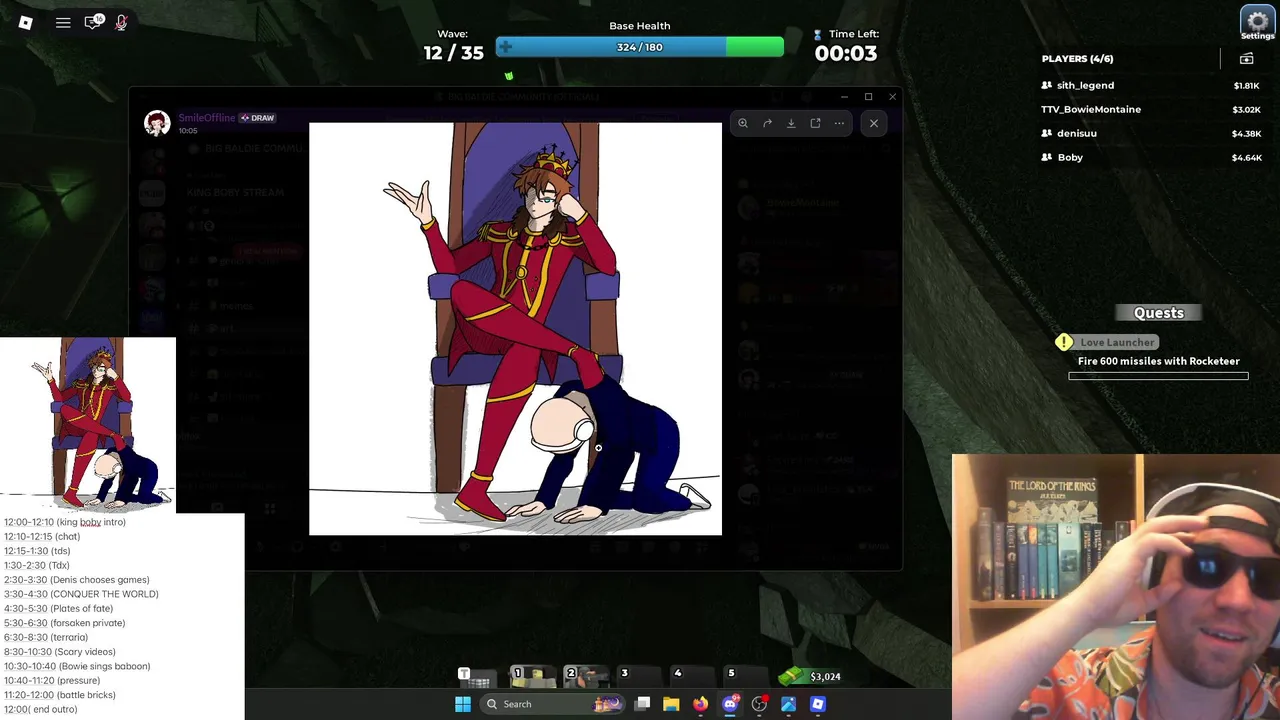
Task: Click schedule line 'Denis chooses games'
Action: point(76,580)
